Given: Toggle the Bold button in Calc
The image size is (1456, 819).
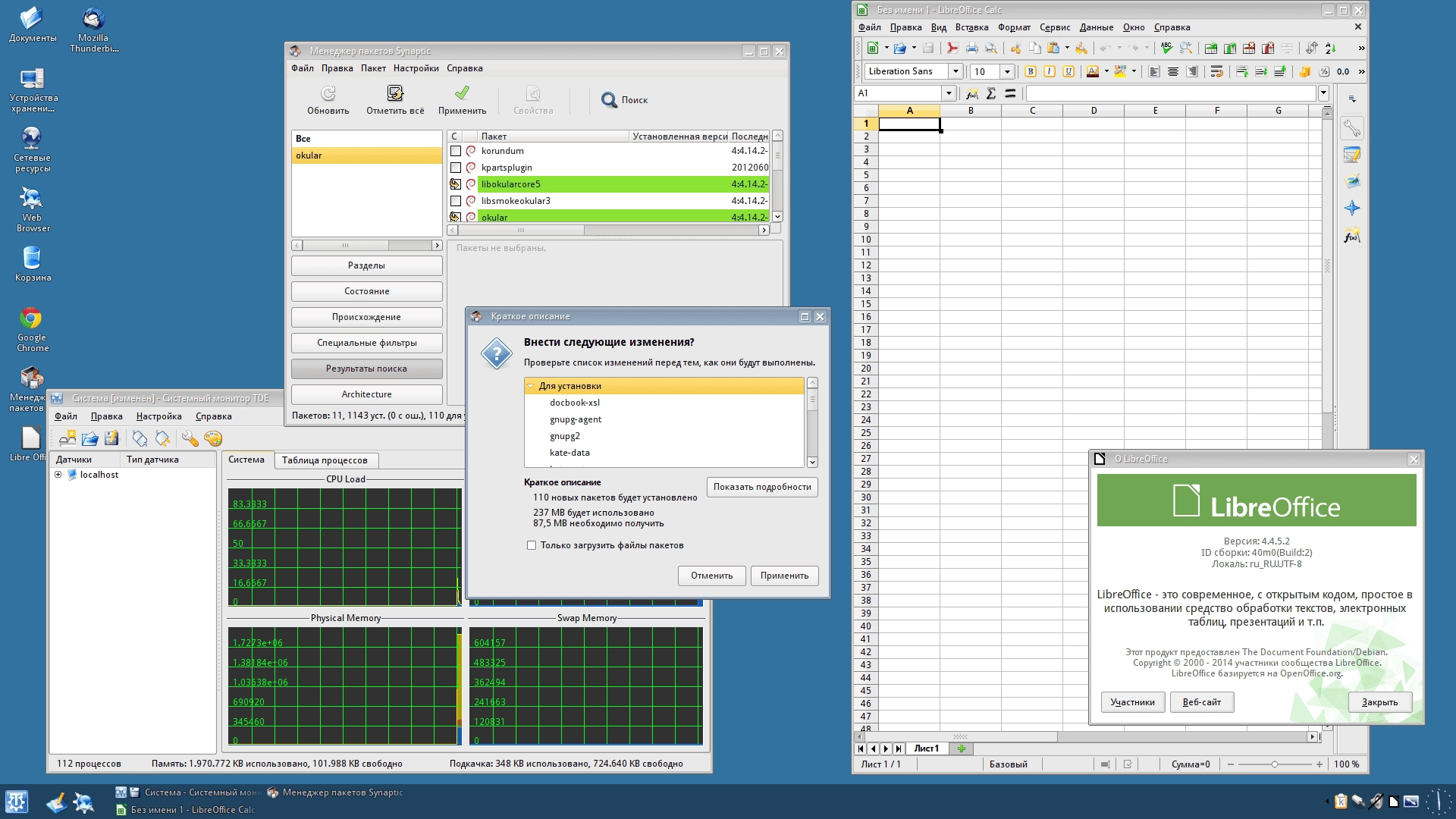Looking at the screenshot, I should 1030,71.
